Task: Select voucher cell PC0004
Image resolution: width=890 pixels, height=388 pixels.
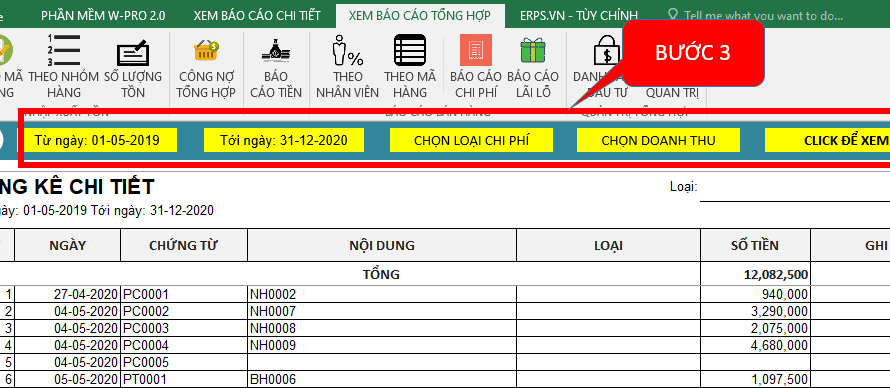Action: click(184, 345)
